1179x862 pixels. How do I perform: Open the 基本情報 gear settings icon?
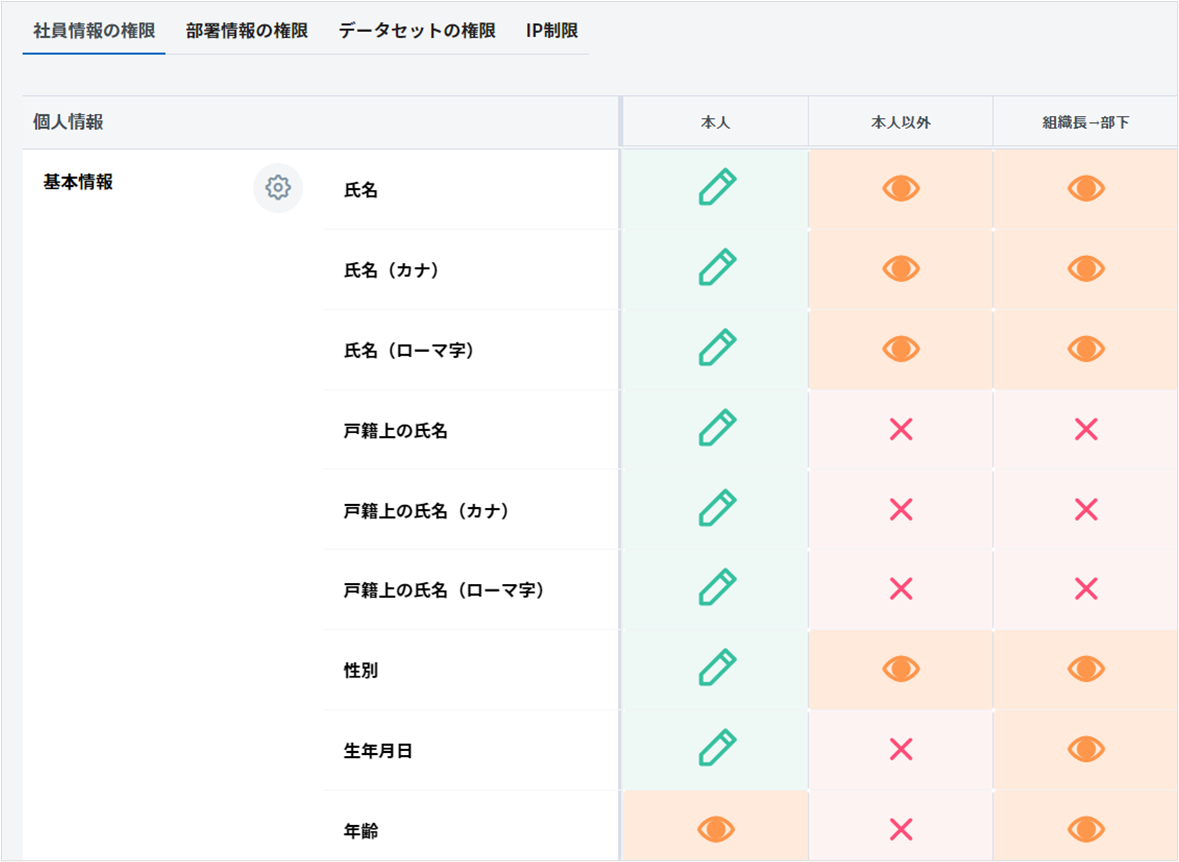pos(278,188)
